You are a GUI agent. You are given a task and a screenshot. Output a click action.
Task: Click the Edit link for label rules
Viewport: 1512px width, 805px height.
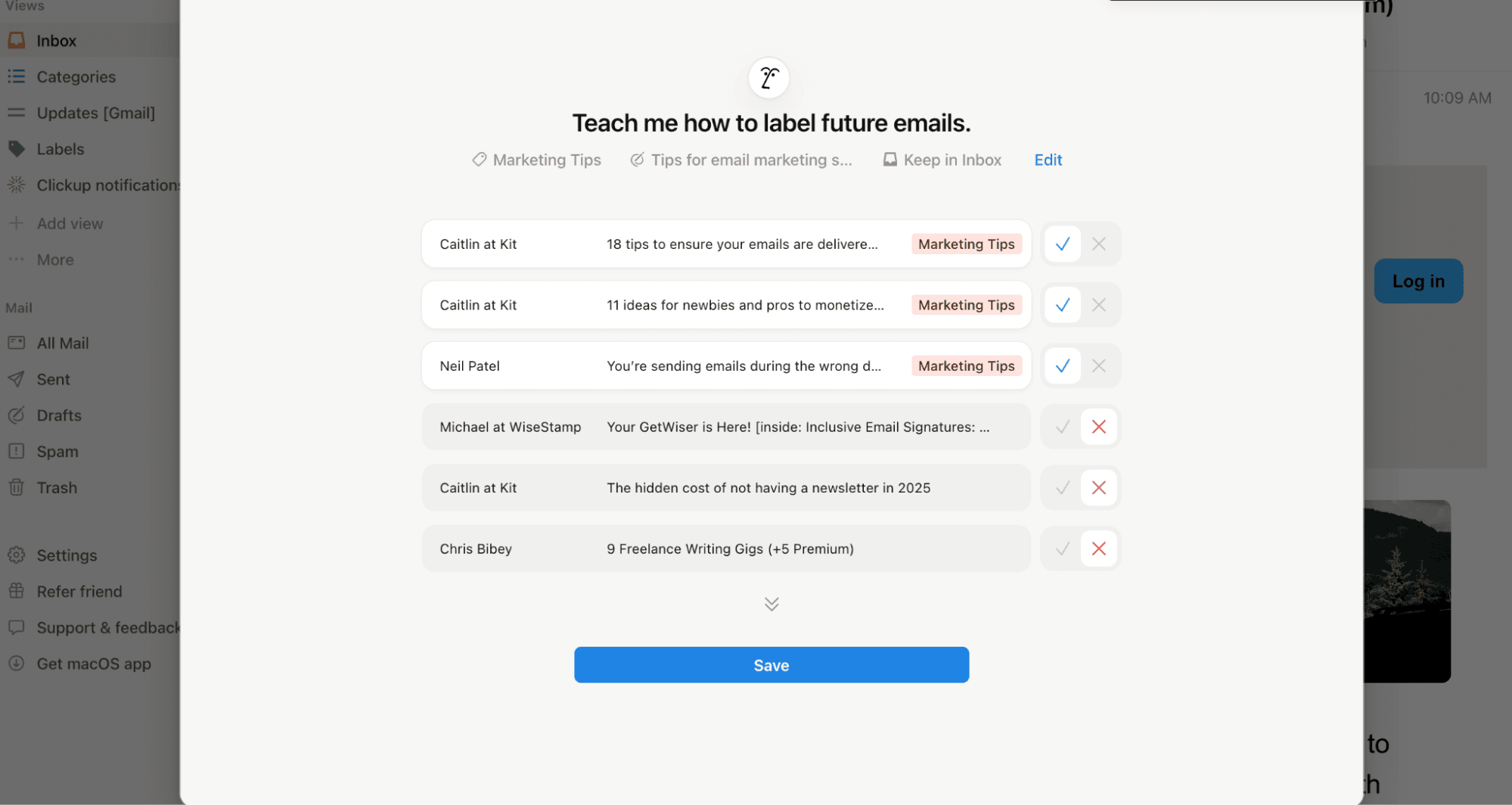click(1048, 160)
